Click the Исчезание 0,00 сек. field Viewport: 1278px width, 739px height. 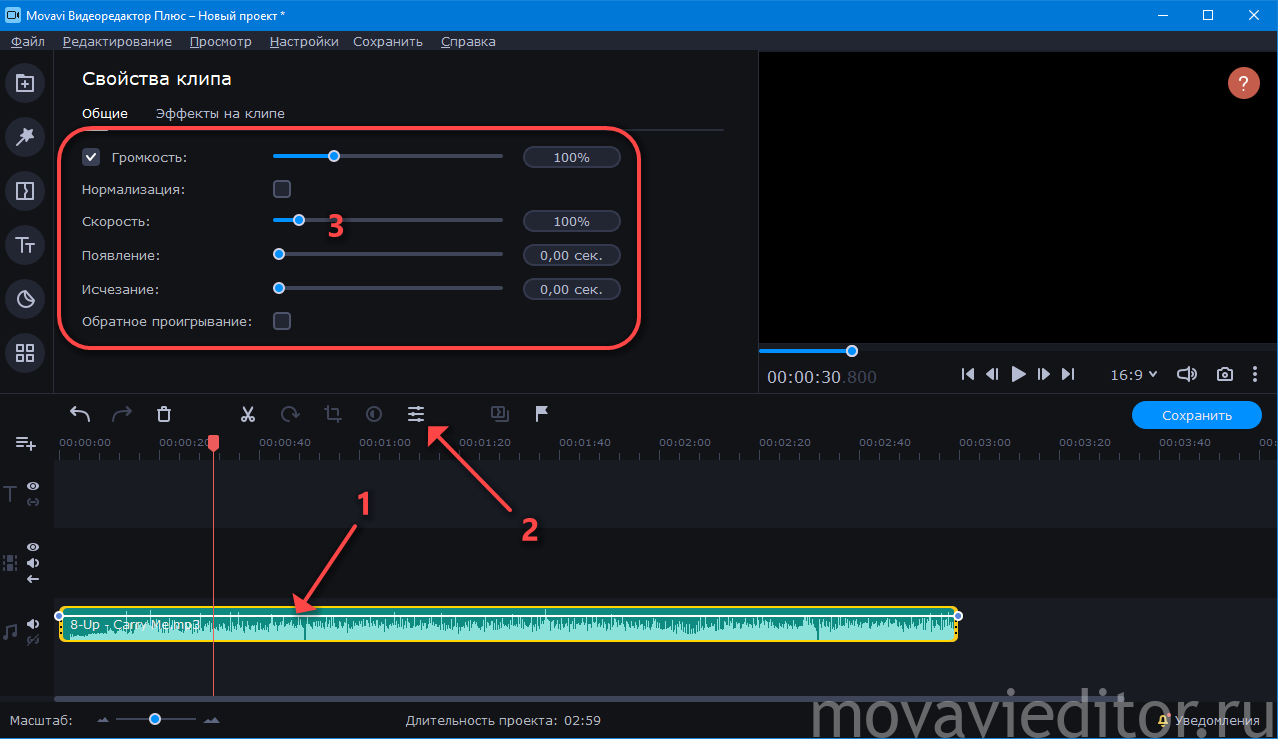572,289
